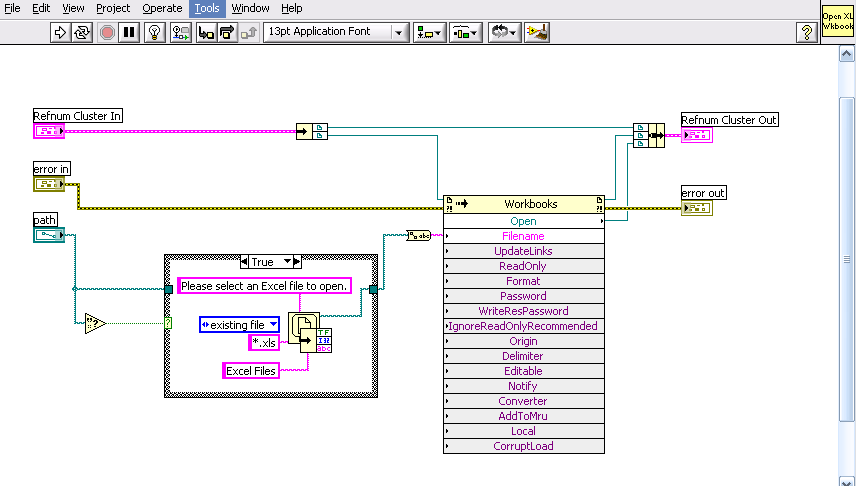The image size is (856, 486).
Task: Click the CorruptLoad parameter row
Action: click(x=524, y=446)
